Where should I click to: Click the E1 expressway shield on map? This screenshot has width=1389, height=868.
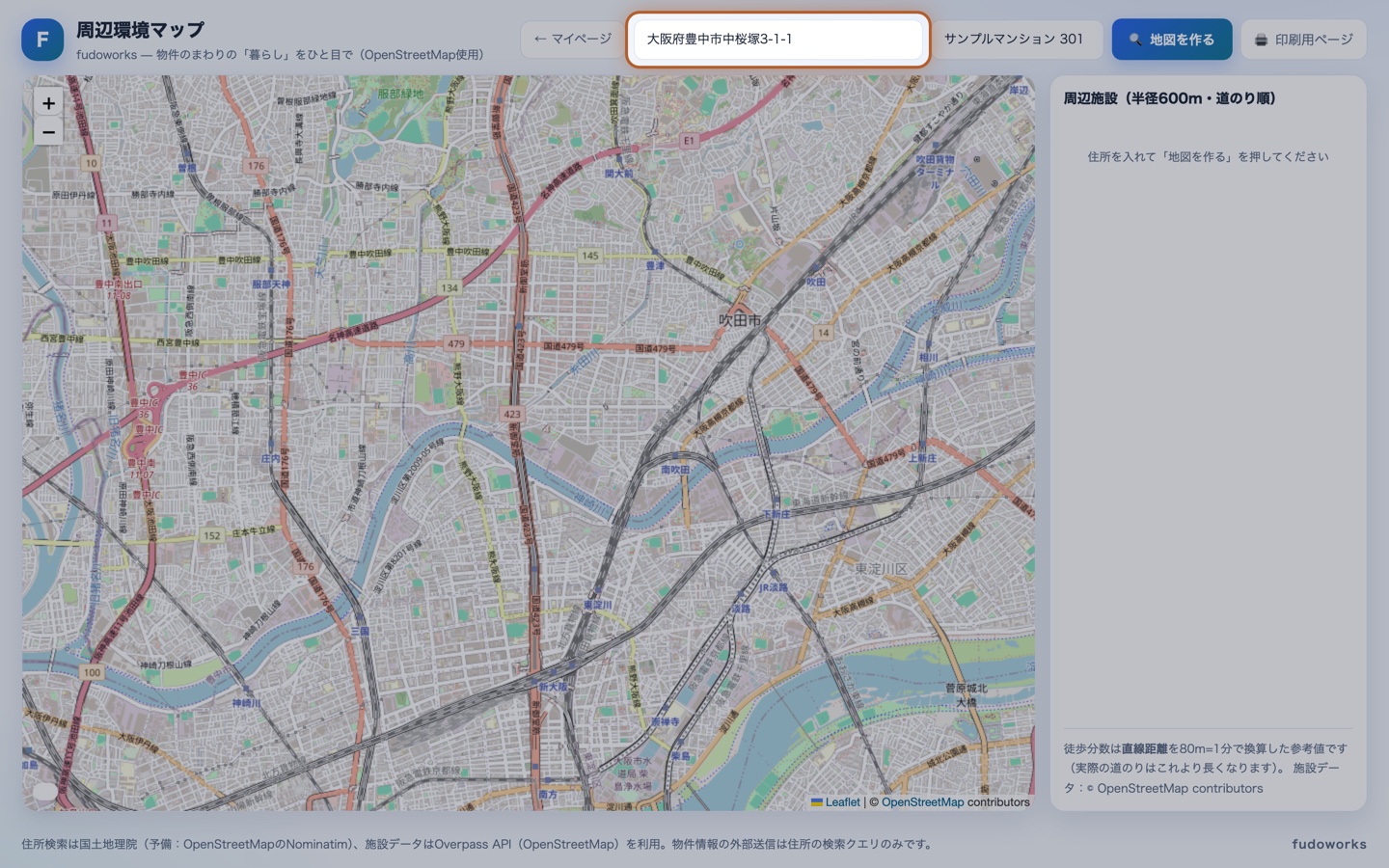coord(689,141)
